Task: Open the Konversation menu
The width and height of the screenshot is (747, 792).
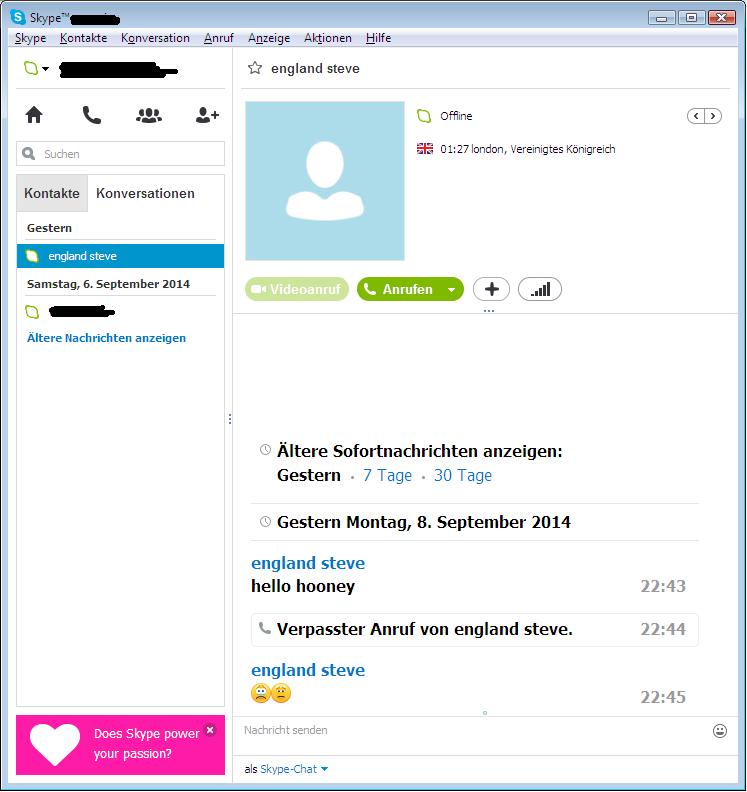Action: [155, 38]
